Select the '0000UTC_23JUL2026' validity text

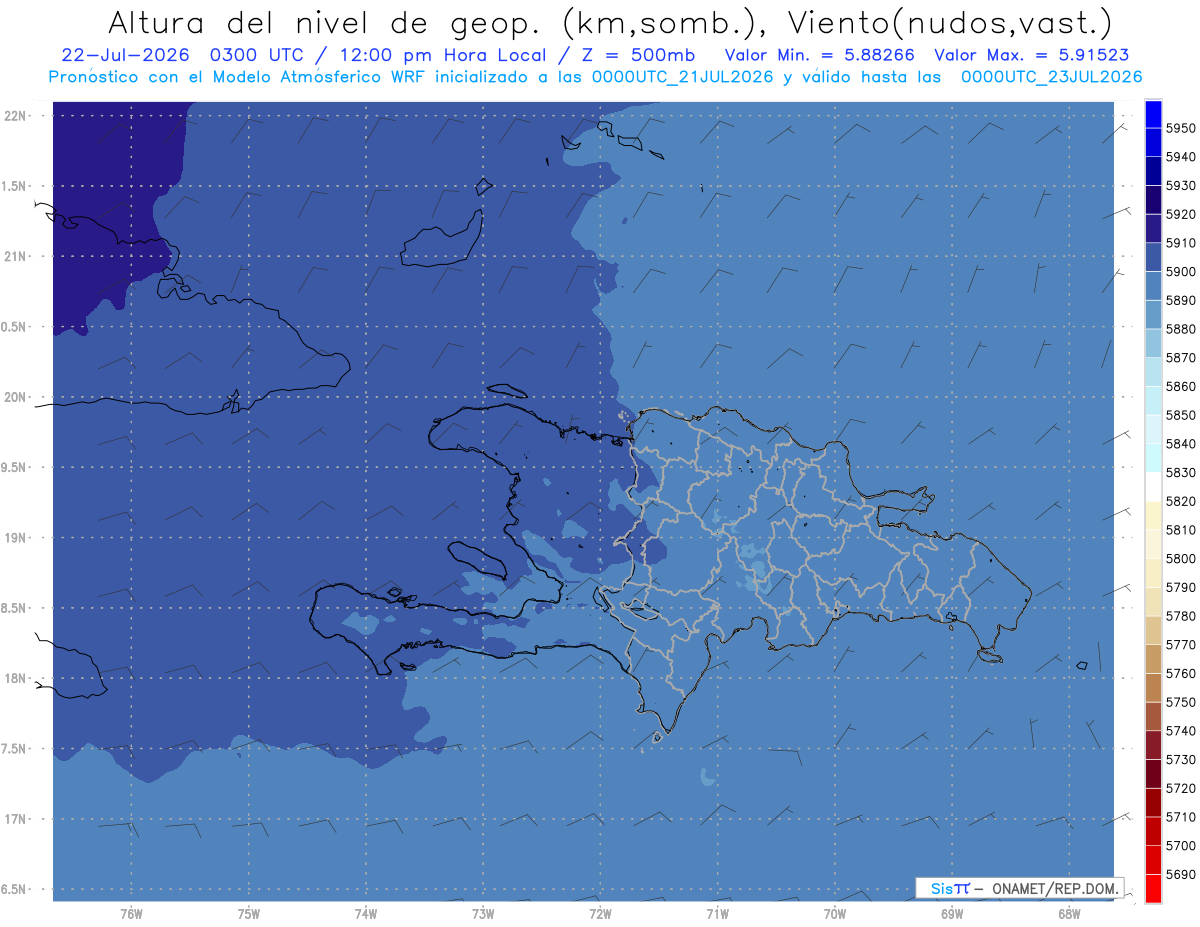pos(1051,77)
